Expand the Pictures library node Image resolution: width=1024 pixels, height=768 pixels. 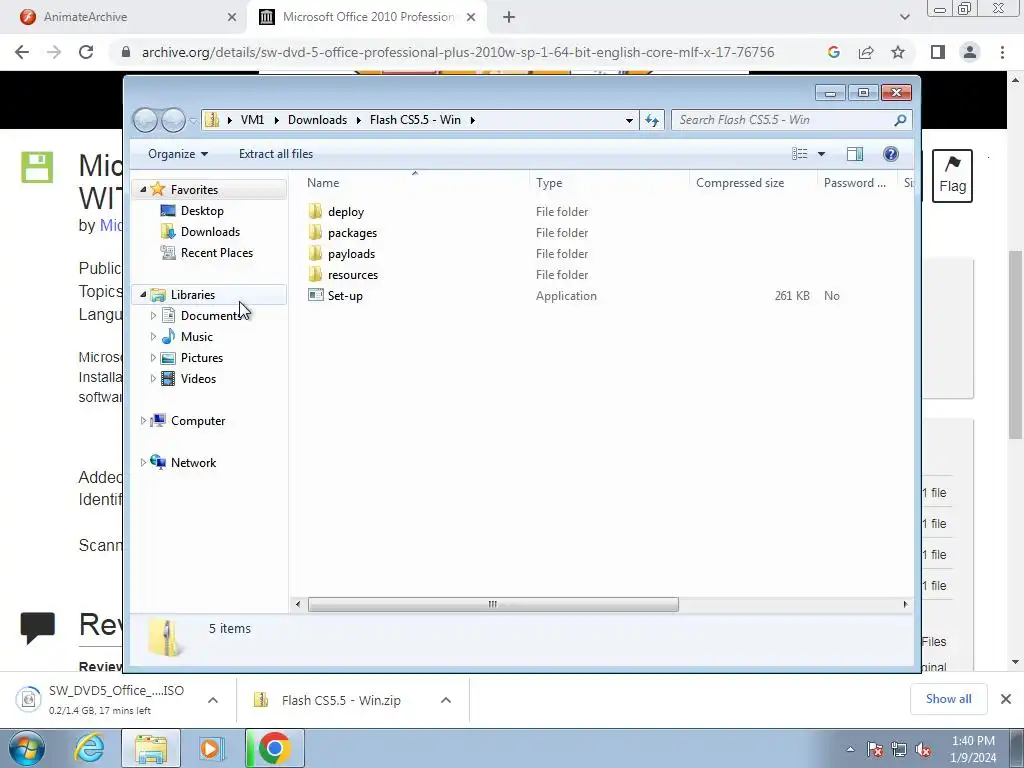(153, 357)
